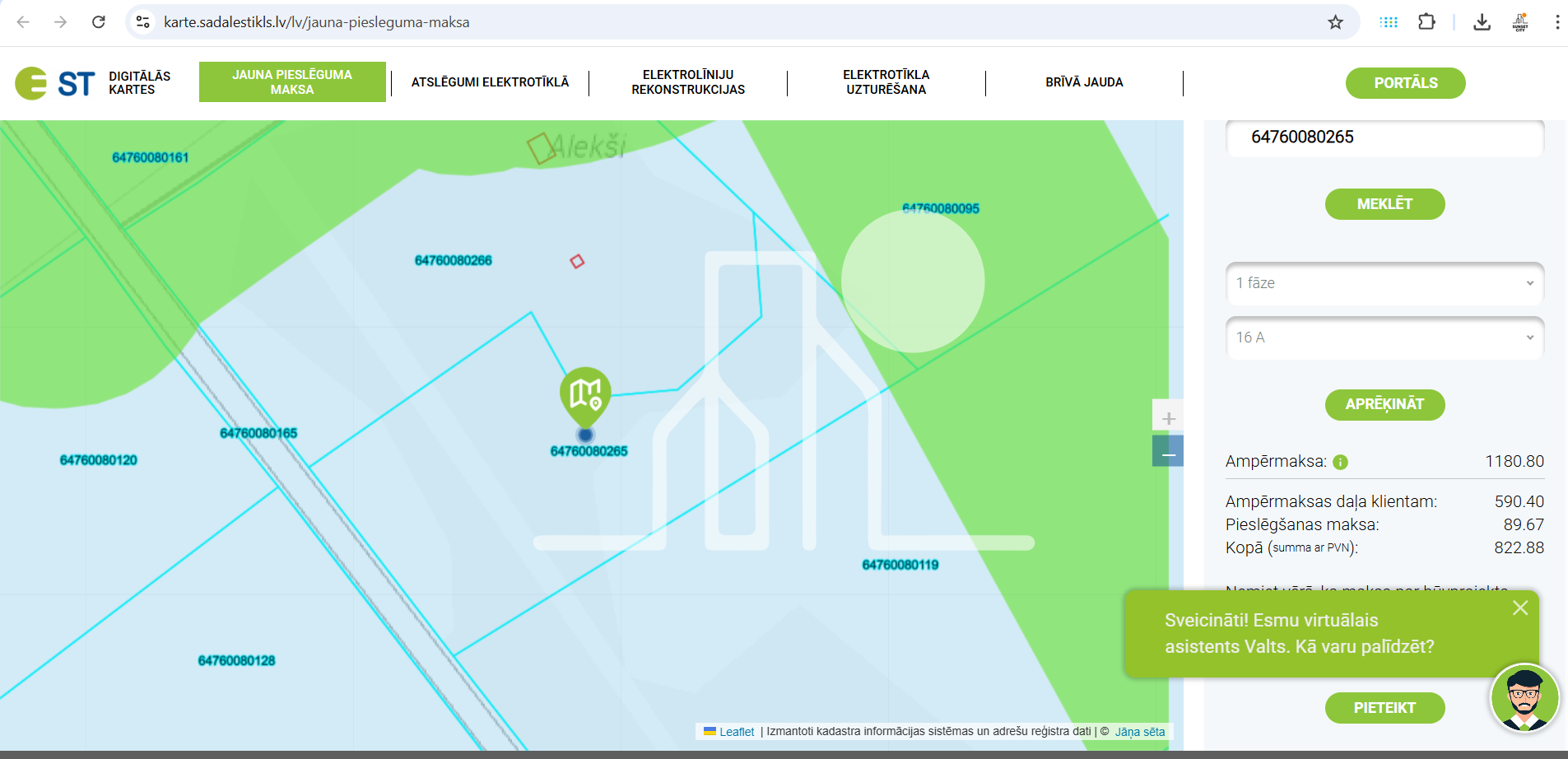Zoom in the map with plus button
The image size is (1568, 759).
point(1167,418)
